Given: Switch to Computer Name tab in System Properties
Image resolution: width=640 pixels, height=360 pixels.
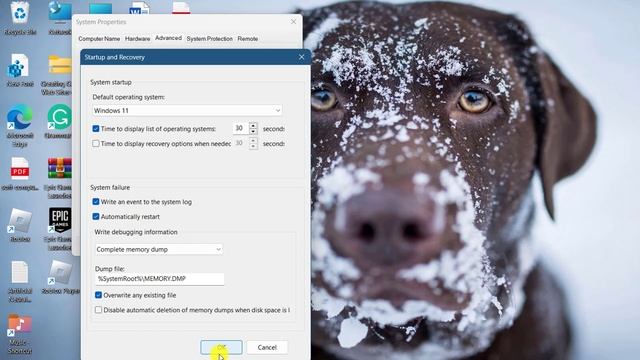Looking at the screenshot, I should click(x=99, y=39).
